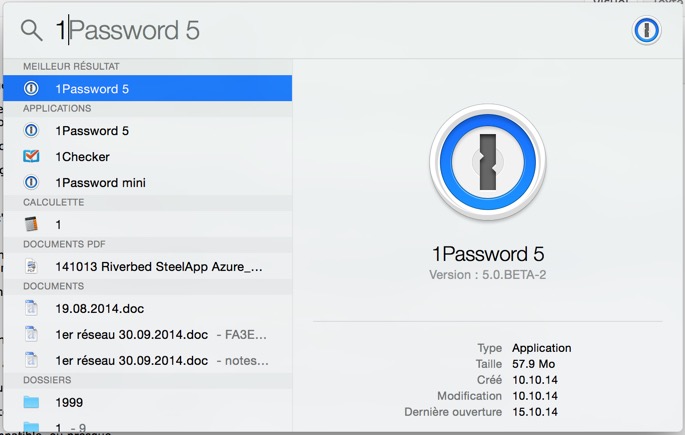The width and height of the screenshot is (685, 435).
Task: Click the PDF icon of Riverbed document
Action: pyautogui.click(x=31, y=266)
